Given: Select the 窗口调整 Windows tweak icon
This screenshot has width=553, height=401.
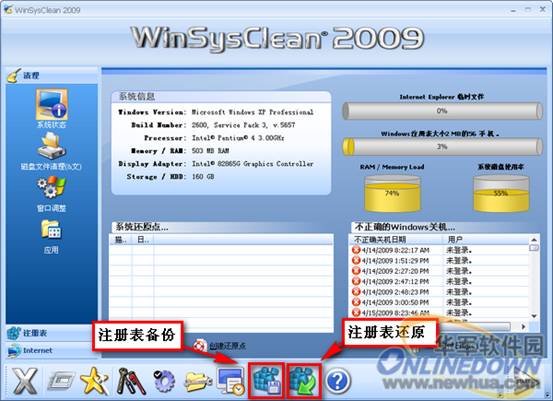Looking at the screenshot, I should [x=51, y=187].
